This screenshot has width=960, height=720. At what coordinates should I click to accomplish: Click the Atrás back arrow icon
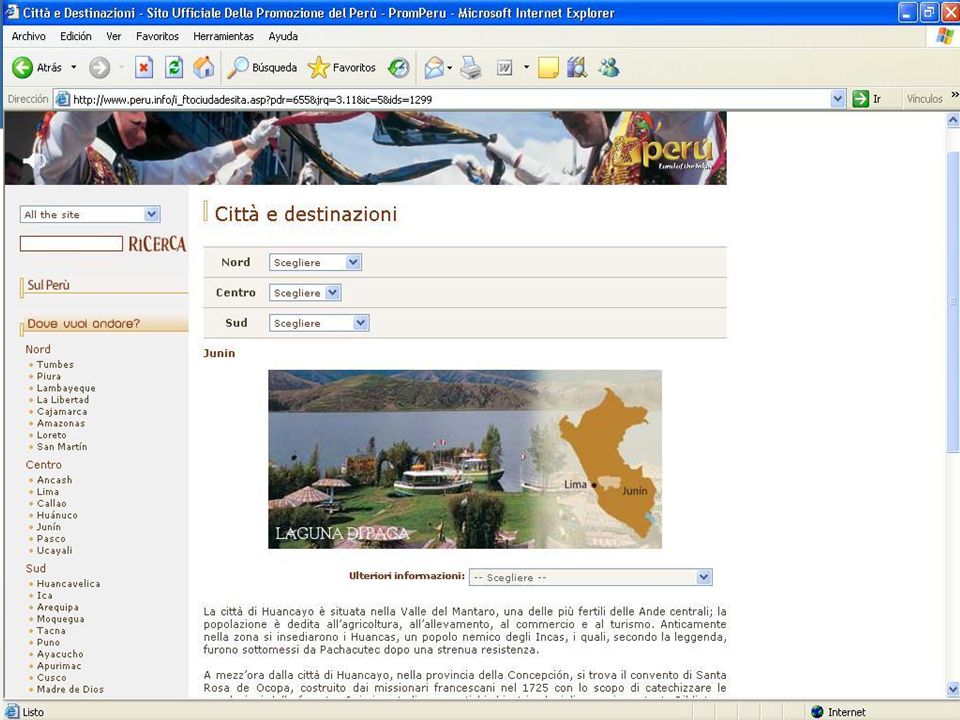click(23, 67)
